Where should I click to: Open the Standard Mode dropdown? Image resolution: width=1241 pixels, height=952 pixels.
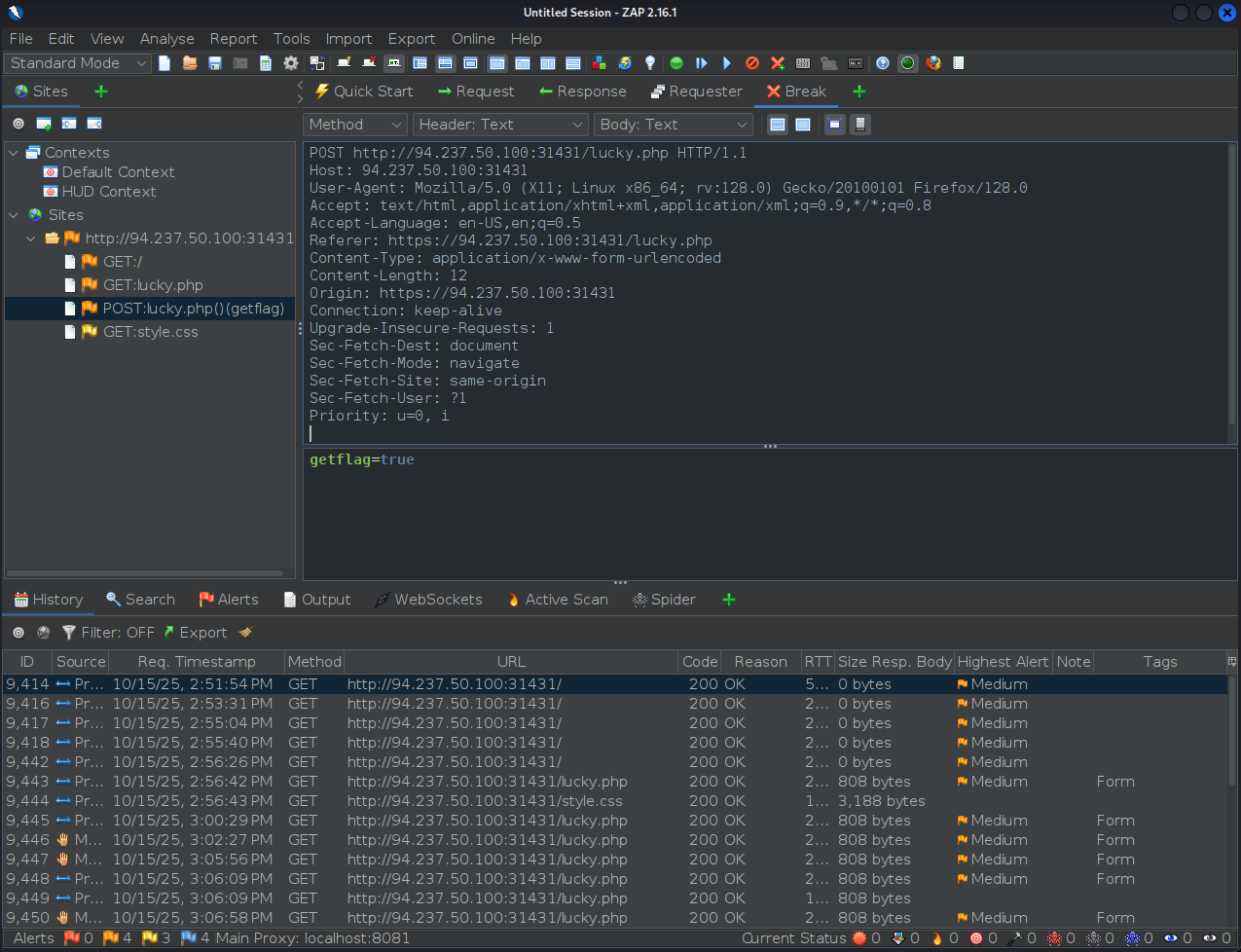point(77,63)
